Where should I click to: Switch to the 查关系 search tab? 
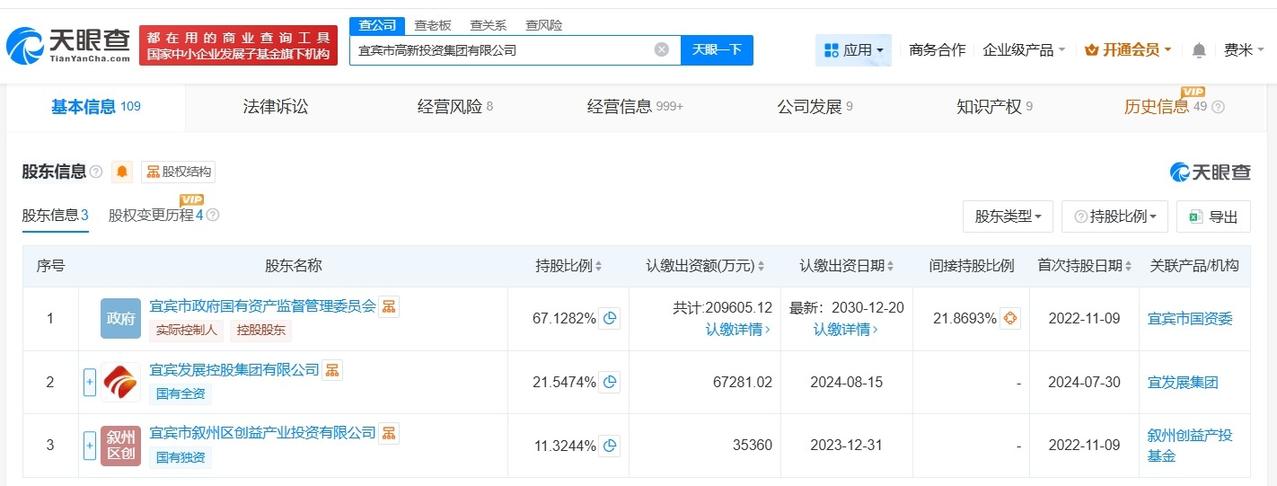488,25
